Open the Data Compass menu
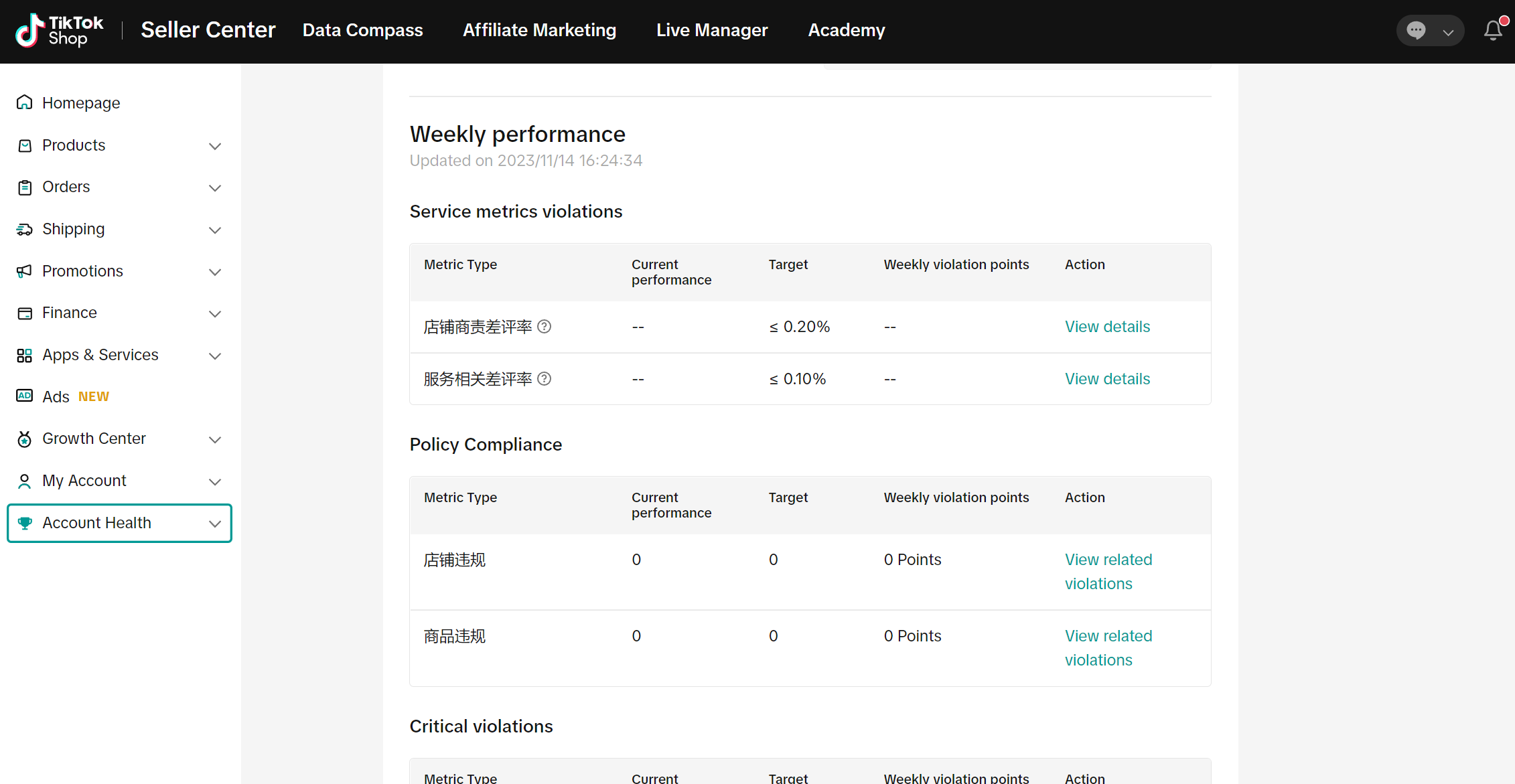 pos(362,30)
